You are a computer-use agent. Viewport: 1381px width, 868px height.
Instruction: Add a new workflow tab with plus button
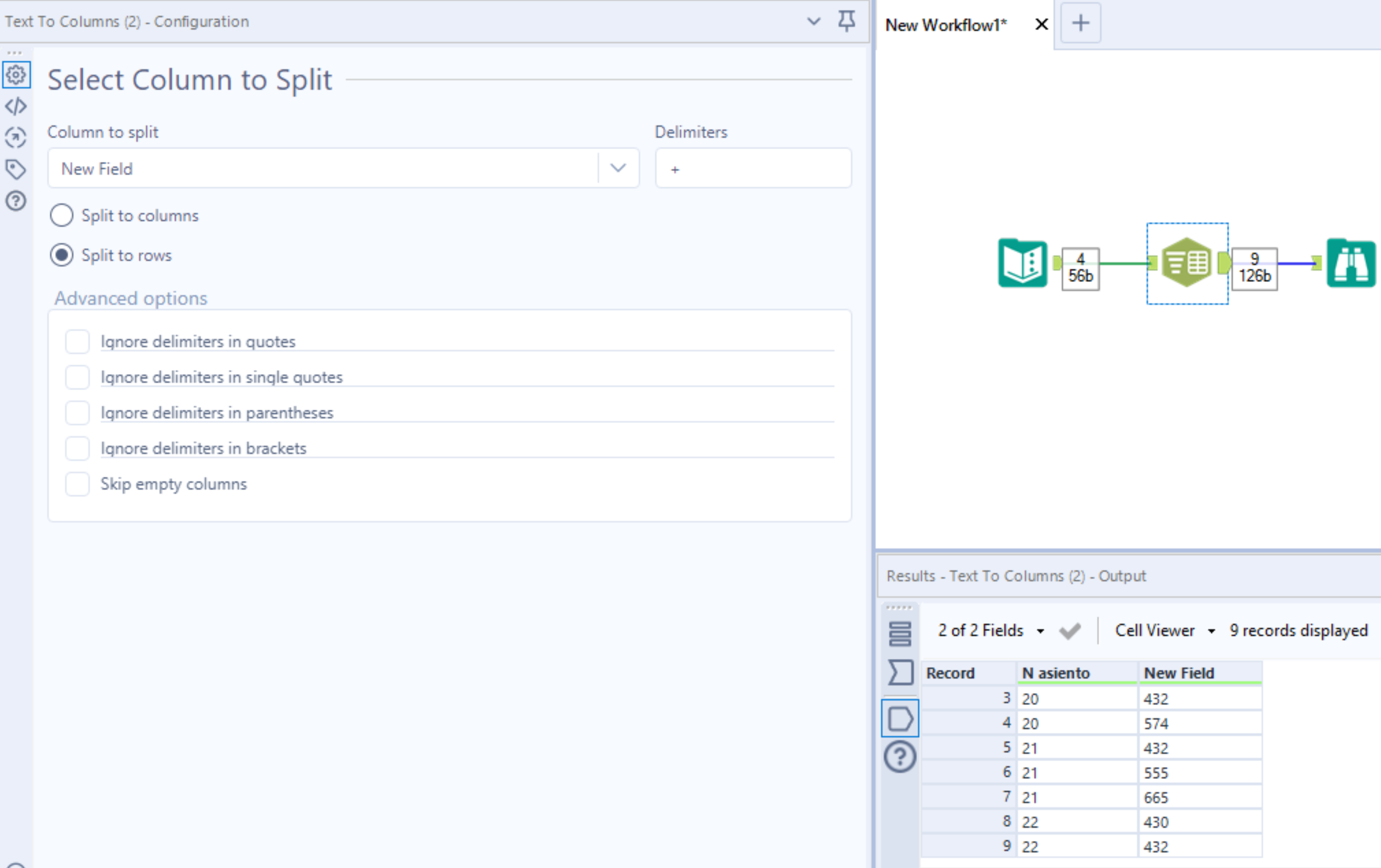1080,24
